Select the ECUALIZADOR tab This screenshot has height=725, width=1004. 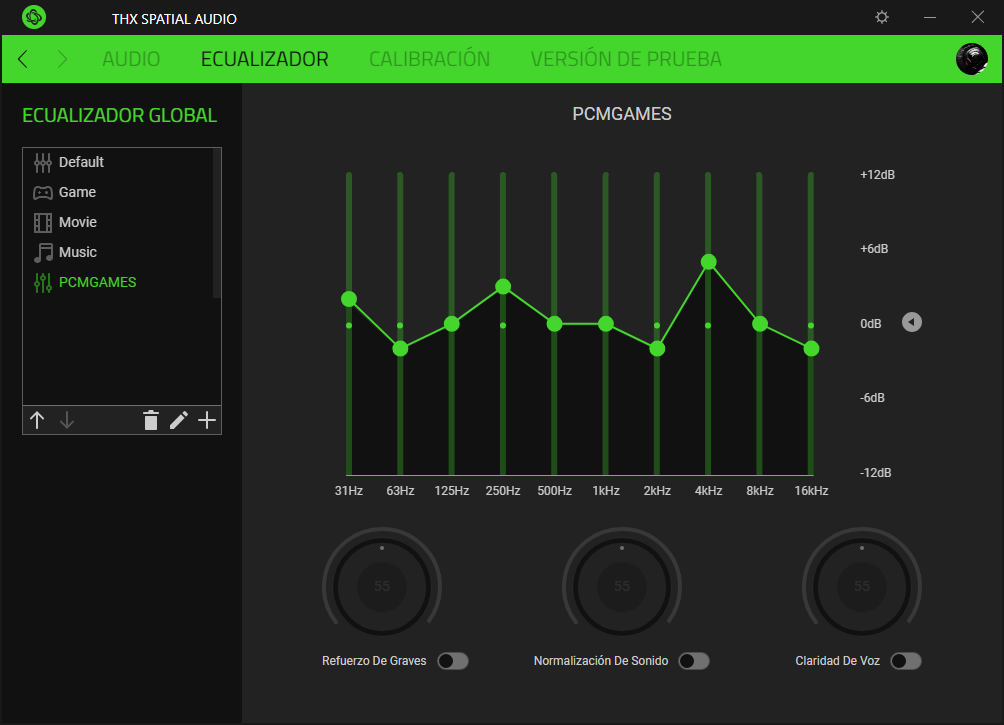click(264, 59)
